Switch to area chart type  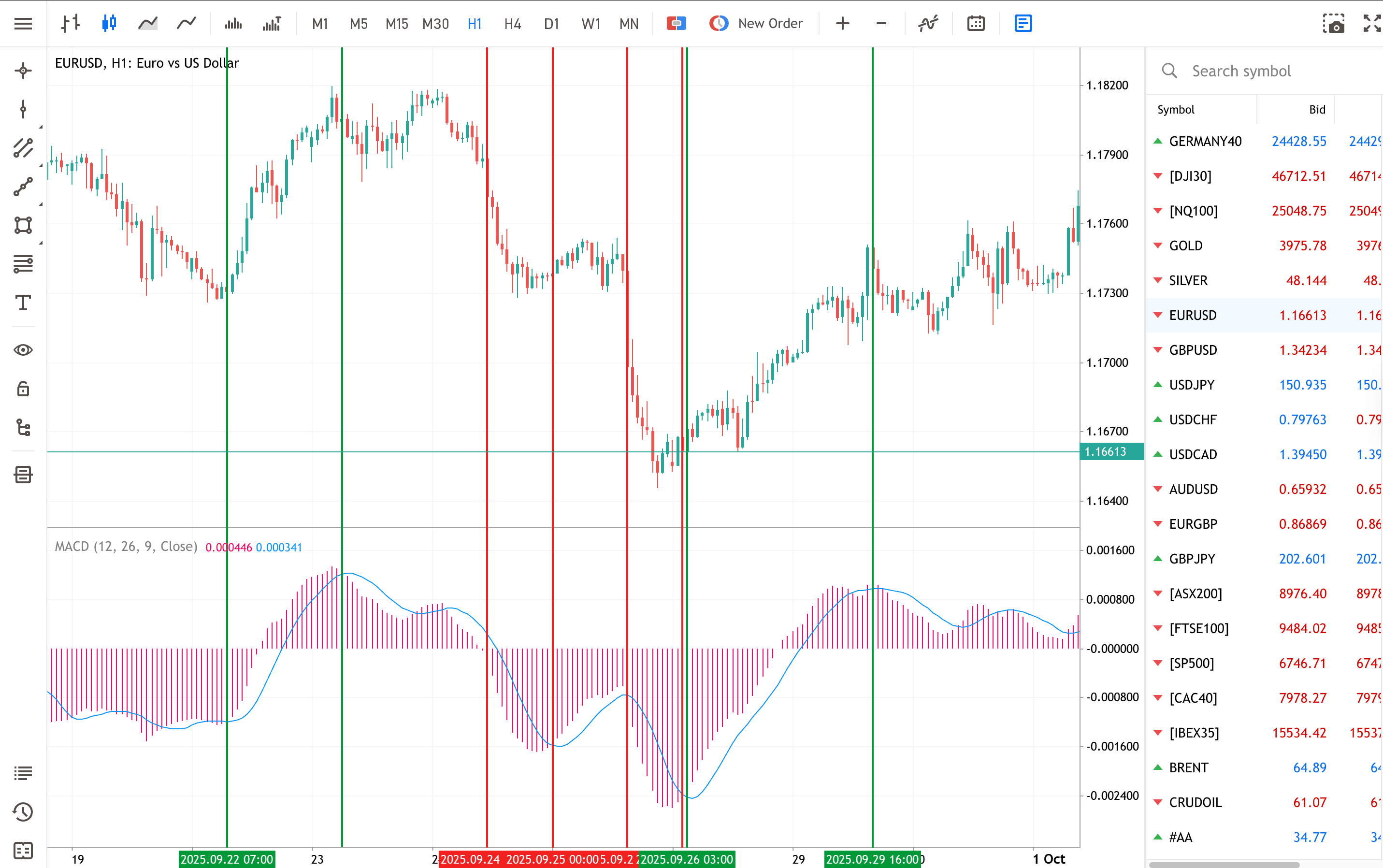point(147,24)
